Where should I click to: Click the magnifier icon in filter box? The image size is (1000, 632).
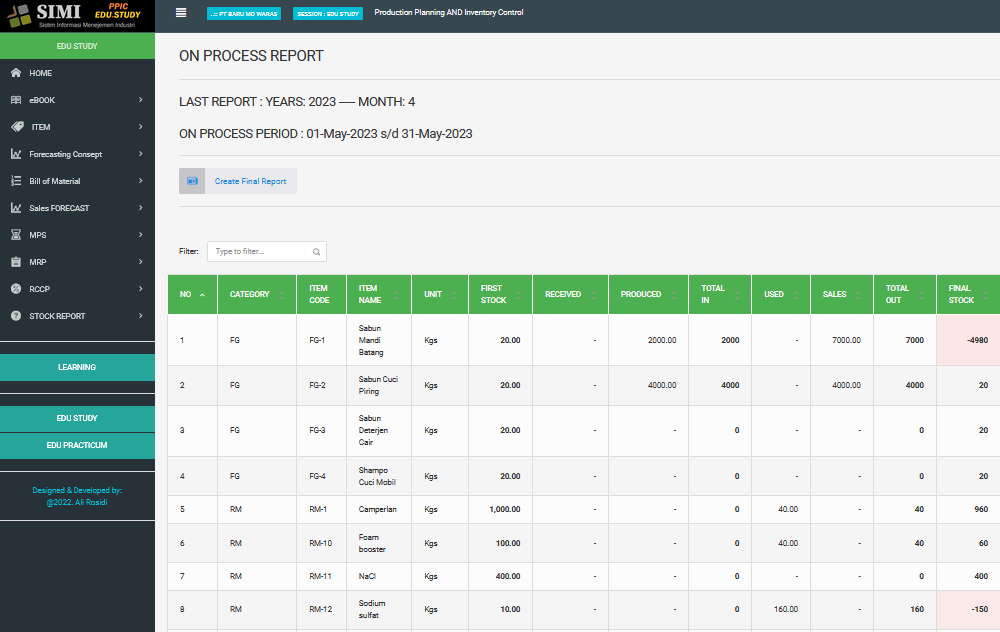point(316,253)
